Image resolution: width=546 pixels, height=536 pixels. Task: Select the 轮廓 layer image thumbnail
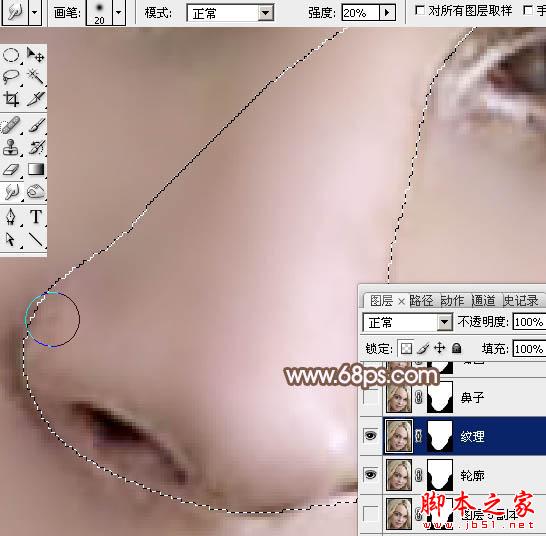(399, 475)
